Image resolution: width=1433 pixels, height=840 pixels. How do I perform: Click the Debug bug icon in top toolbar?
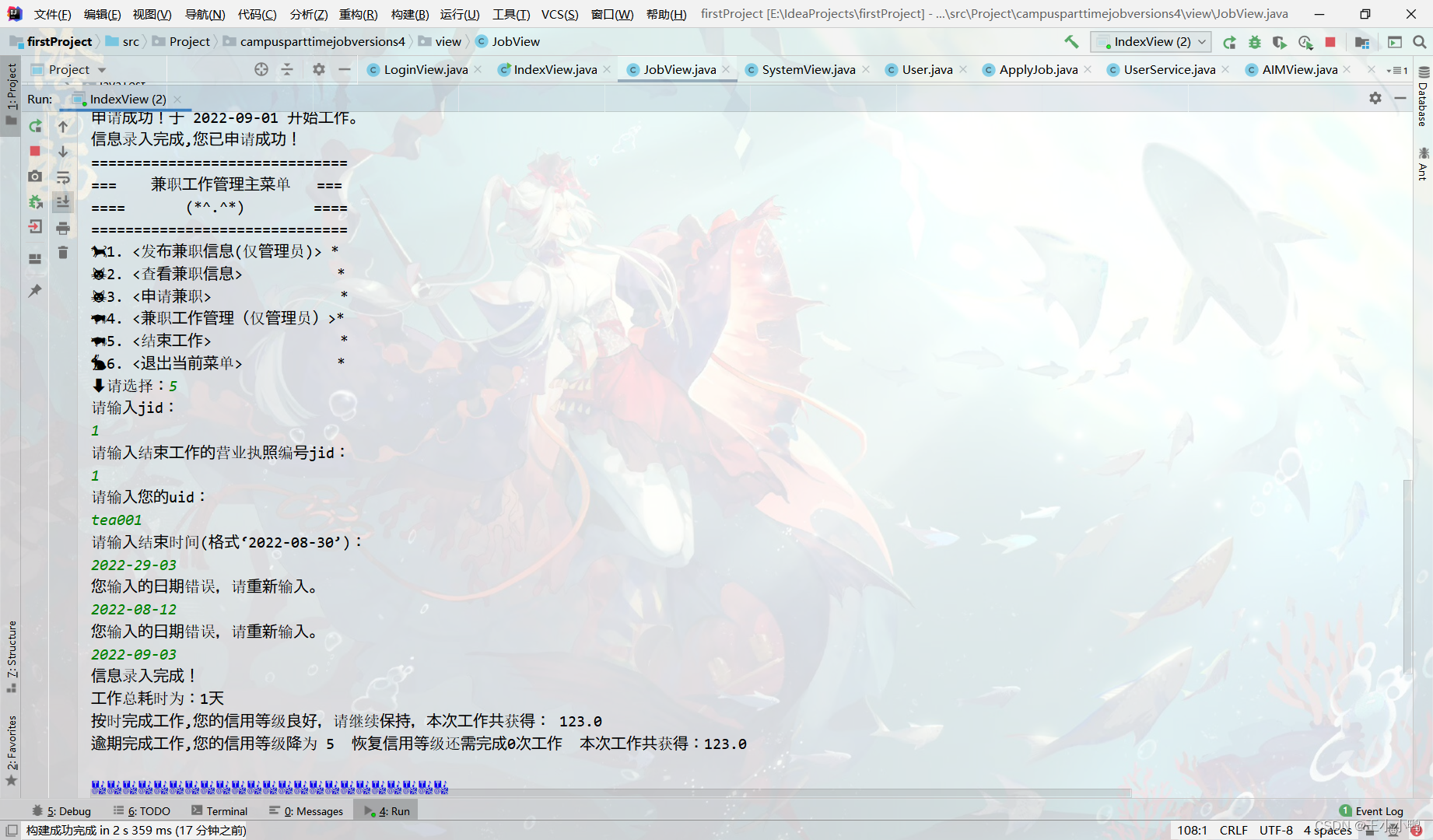tap(1254, 42)
